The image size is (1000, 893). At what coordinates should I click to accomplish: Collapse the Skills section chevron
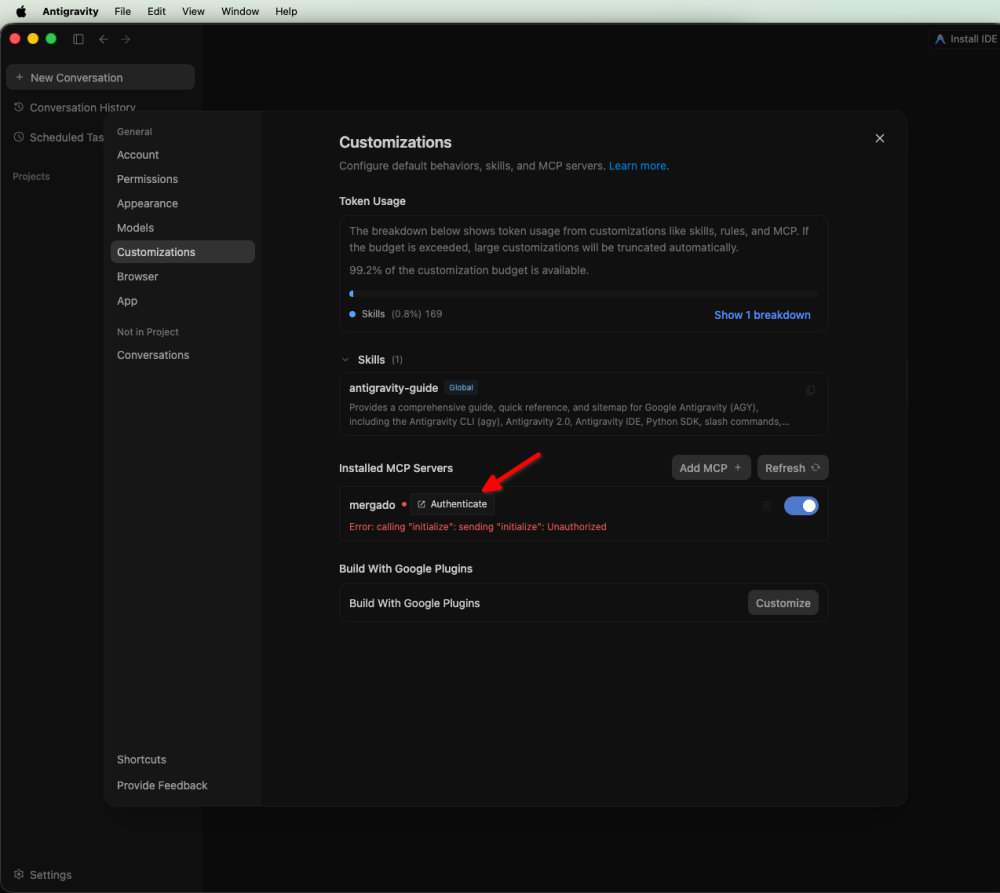click(x=345, y=360)
